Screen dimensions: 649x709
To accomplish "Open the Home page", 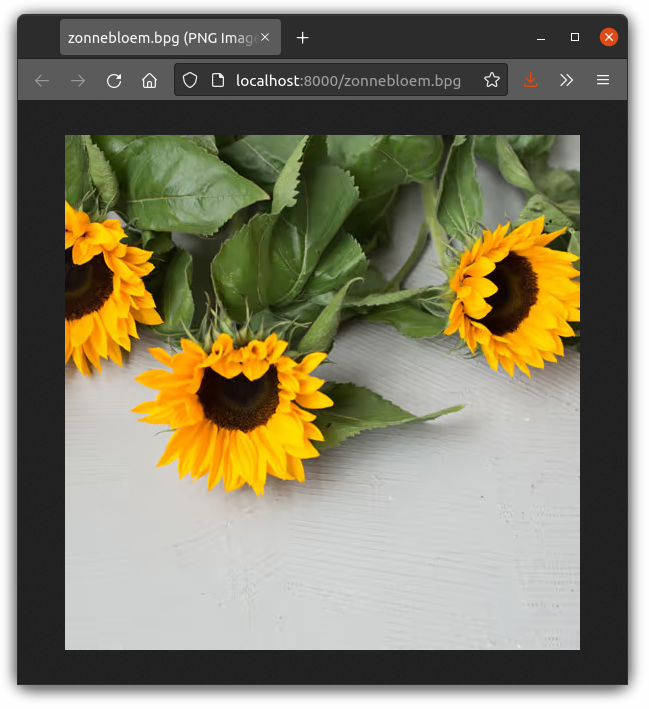I will pyautogui.click(x=150, y=80).
